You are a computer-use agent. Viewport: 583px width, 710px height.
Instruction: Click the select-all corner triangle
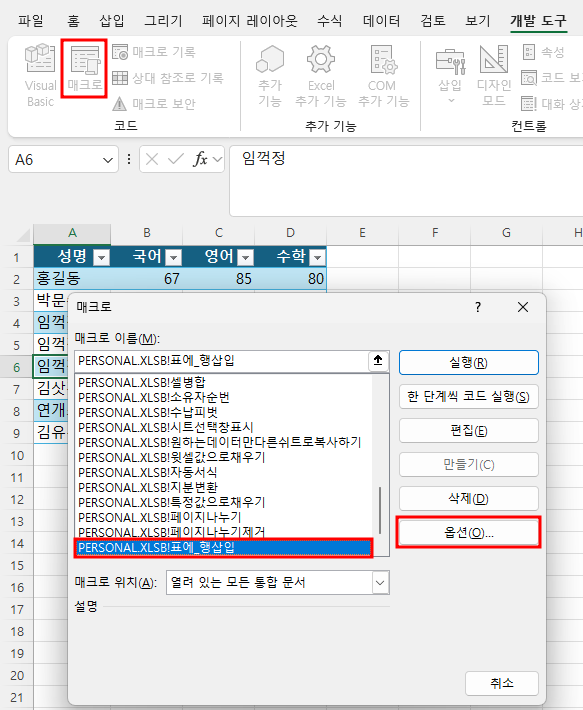23,235
